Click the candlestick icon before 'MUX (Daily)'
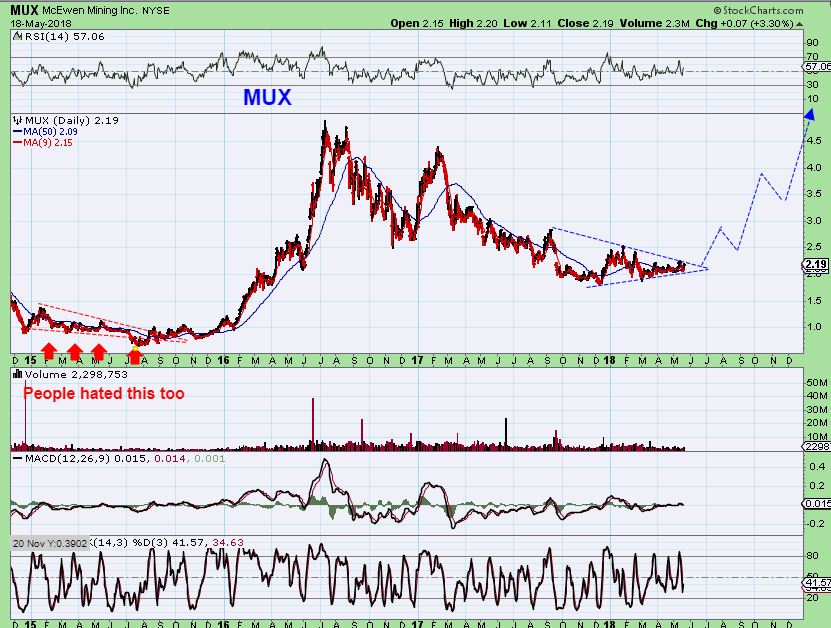Viewport: 831px width, 628px height. coord(18,120)
